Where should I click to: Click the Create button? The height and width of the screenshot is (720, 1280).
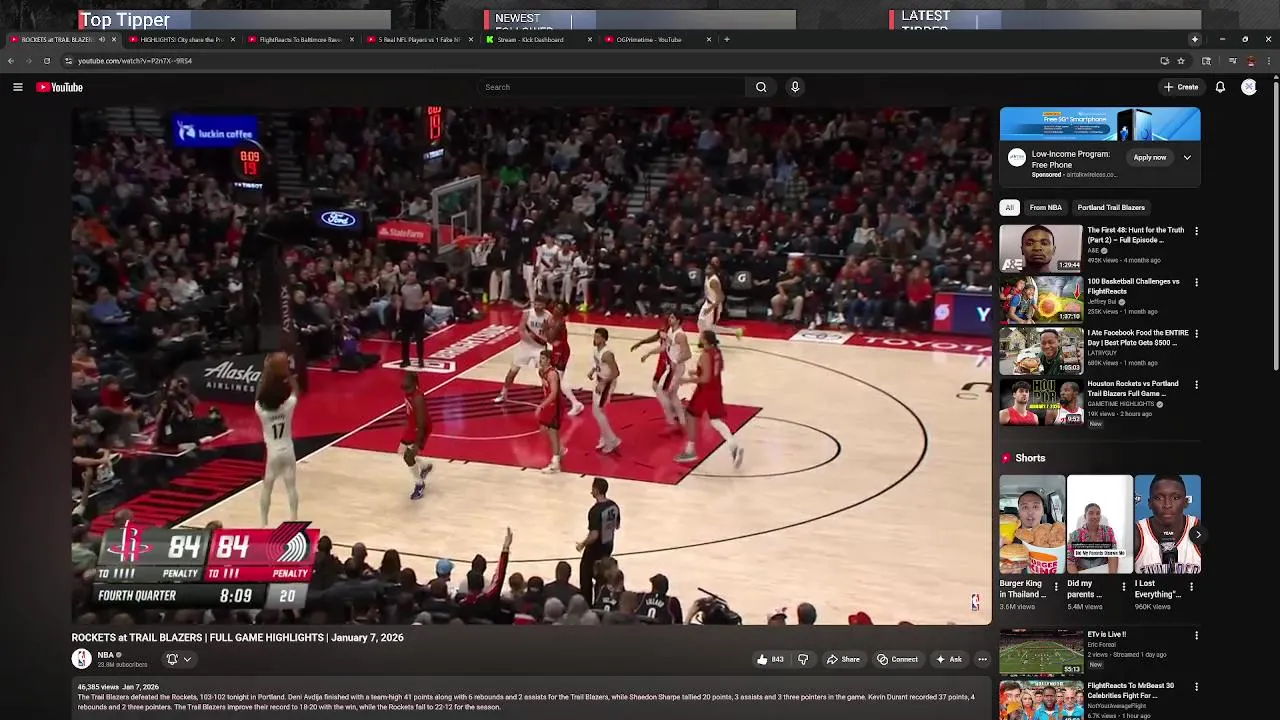[x=1181, y=87]
